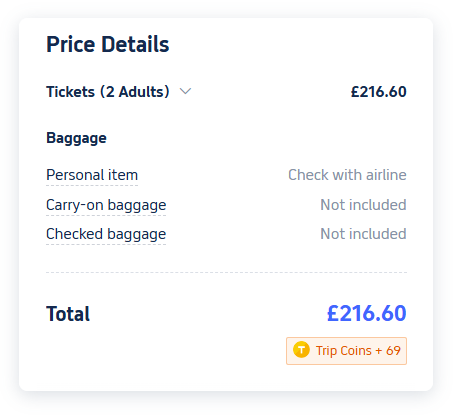Click the Baggage section heading
The width and height of the screenshot is (457, 417).
(76, 138)
